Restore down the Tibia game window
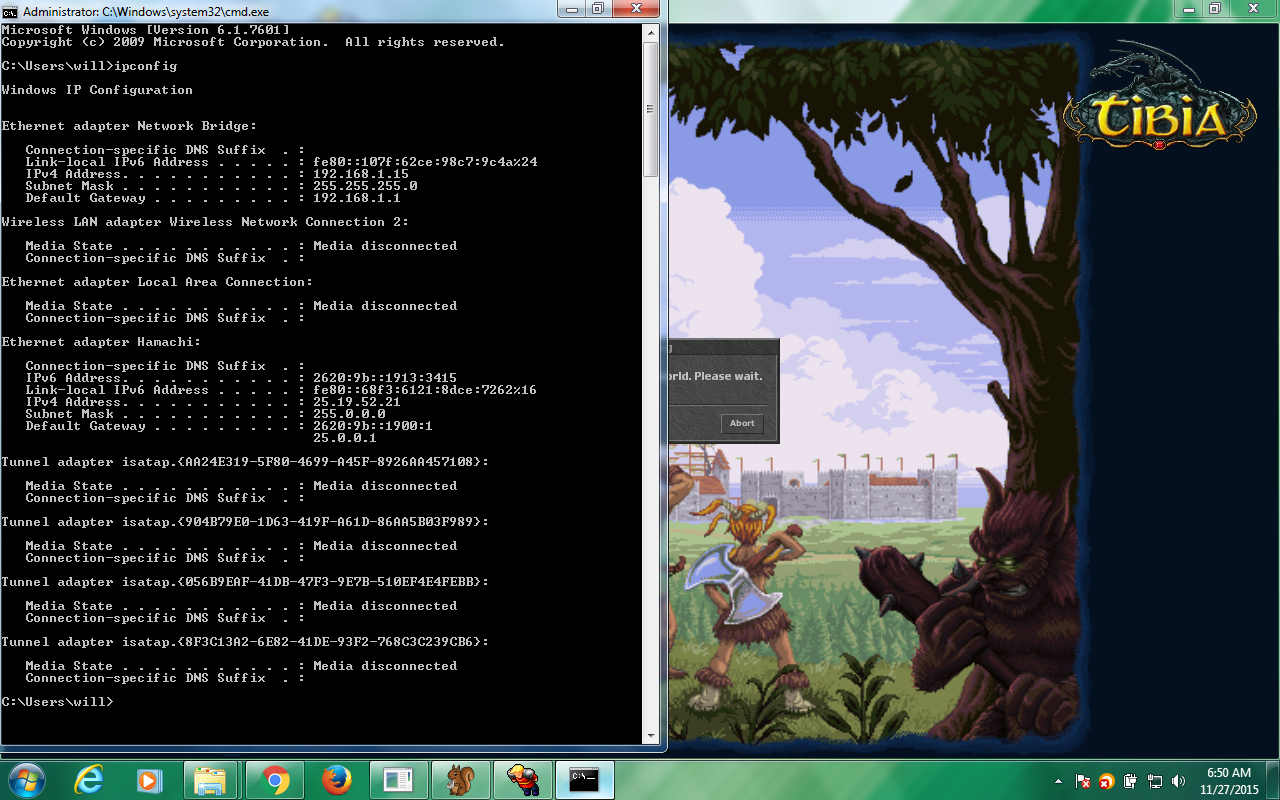1280x800 pixels. [x=1214, y=9]
